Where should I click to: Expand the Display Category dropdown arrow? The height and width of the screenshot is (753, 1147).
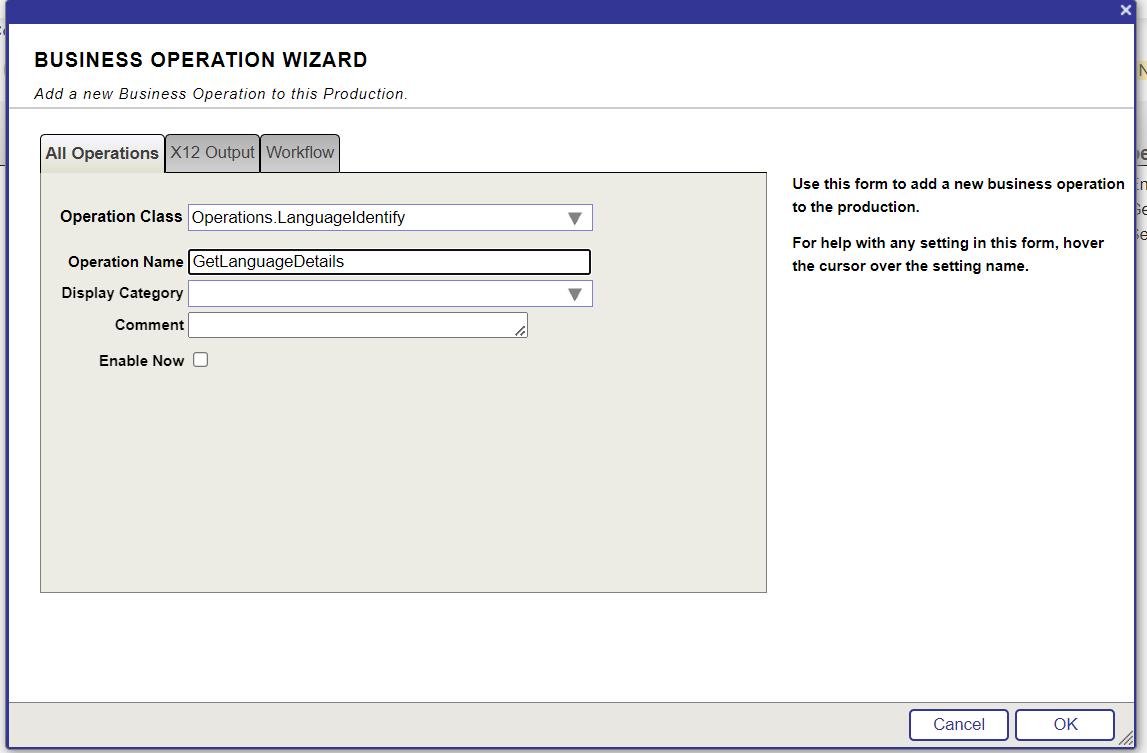[575, 294]
